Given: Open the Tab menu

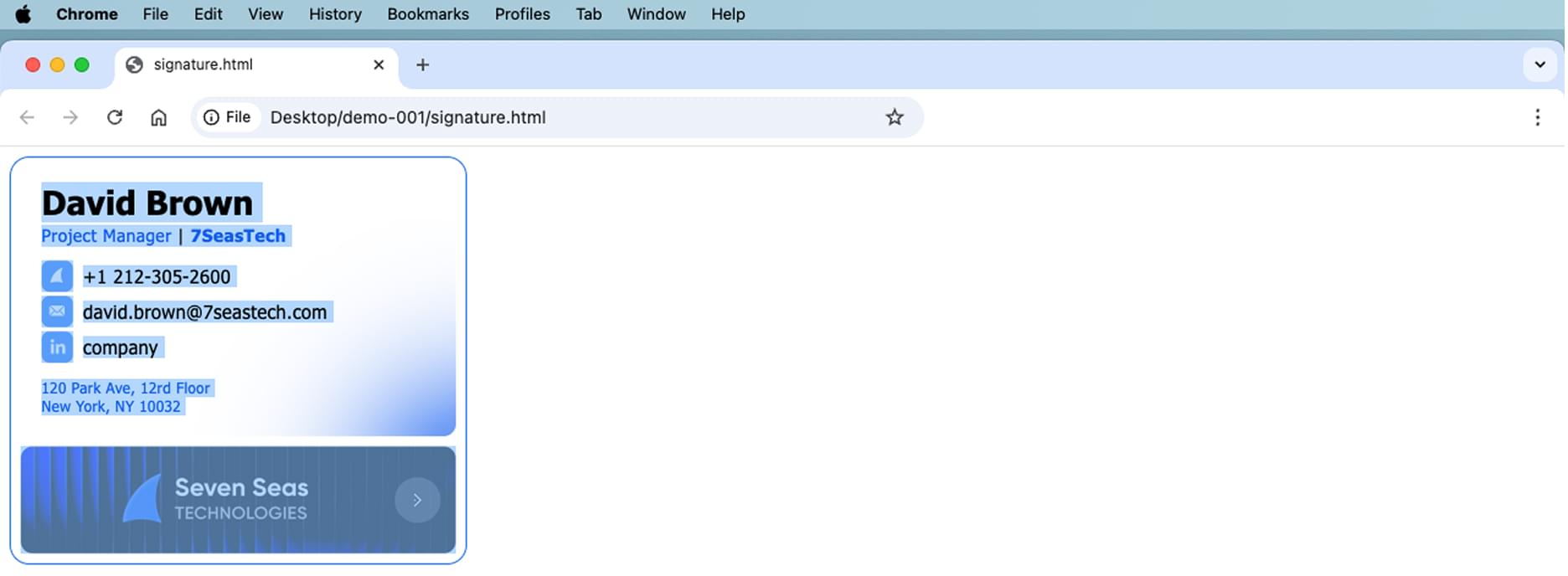Looking at the screenshot, I should click(588, 14).
